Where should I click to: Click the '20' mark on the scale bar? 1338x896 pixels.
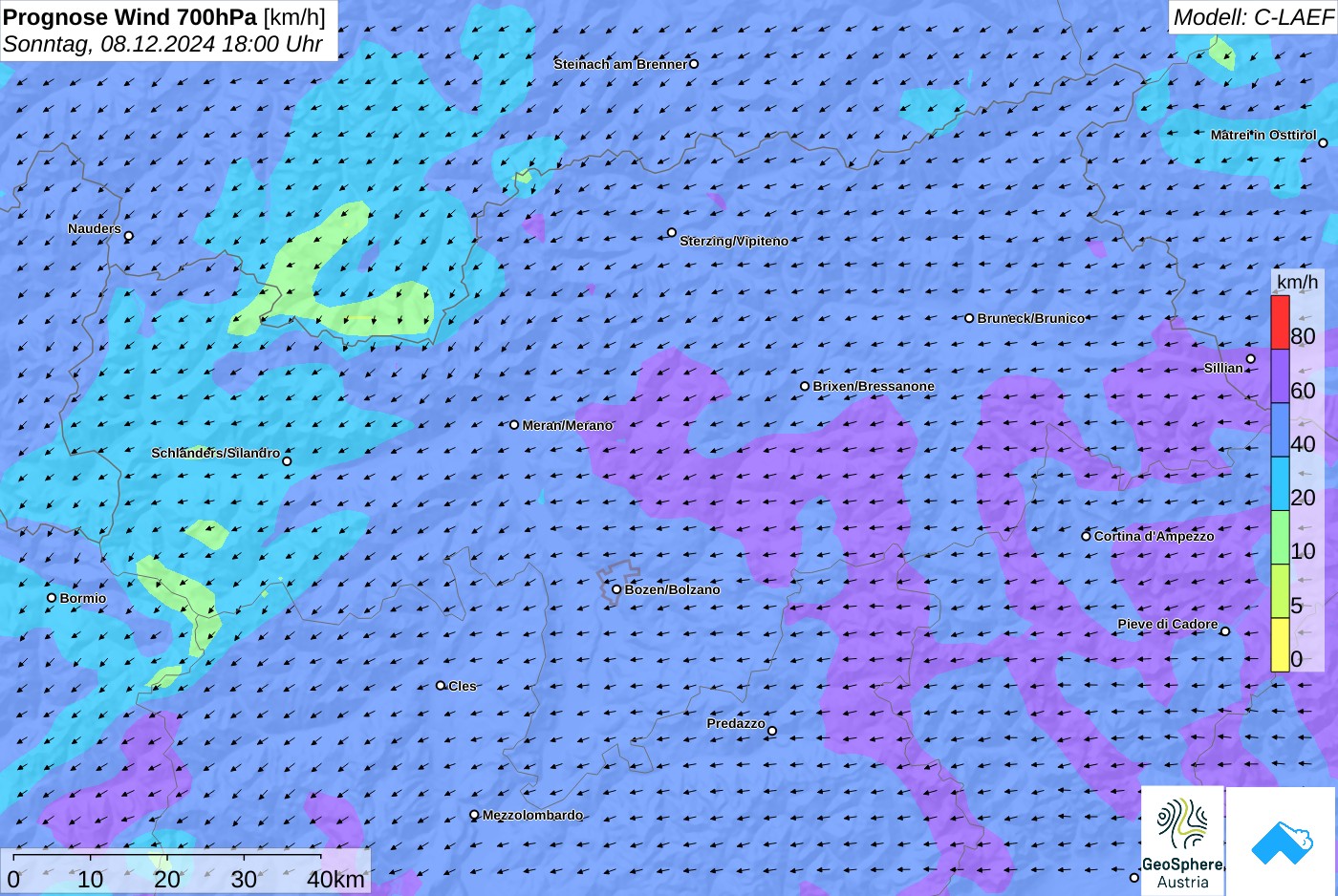tap(167, 879)
